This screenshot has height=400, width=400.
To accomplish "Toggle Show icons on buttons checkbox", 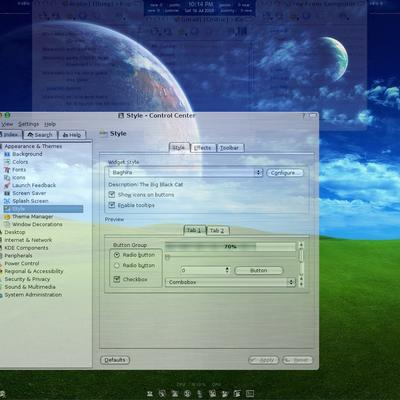I will [112, 194].
